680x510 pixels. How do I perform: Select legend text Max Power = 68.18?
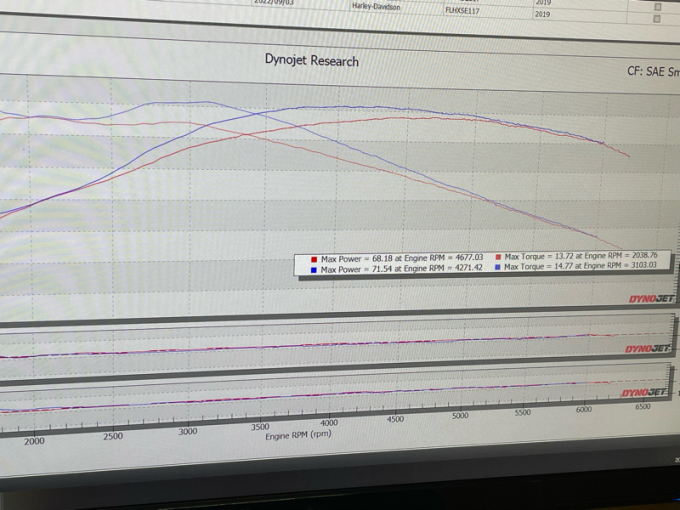click(355, 259)
